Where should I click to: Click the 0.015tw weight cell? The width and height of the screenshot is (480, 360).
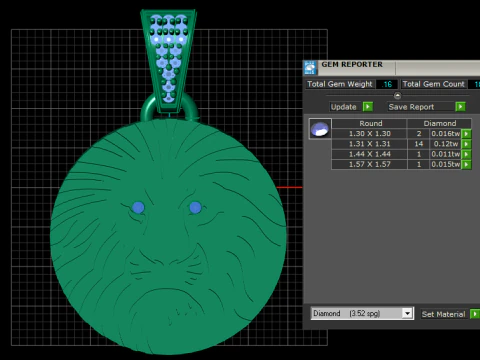446,164
